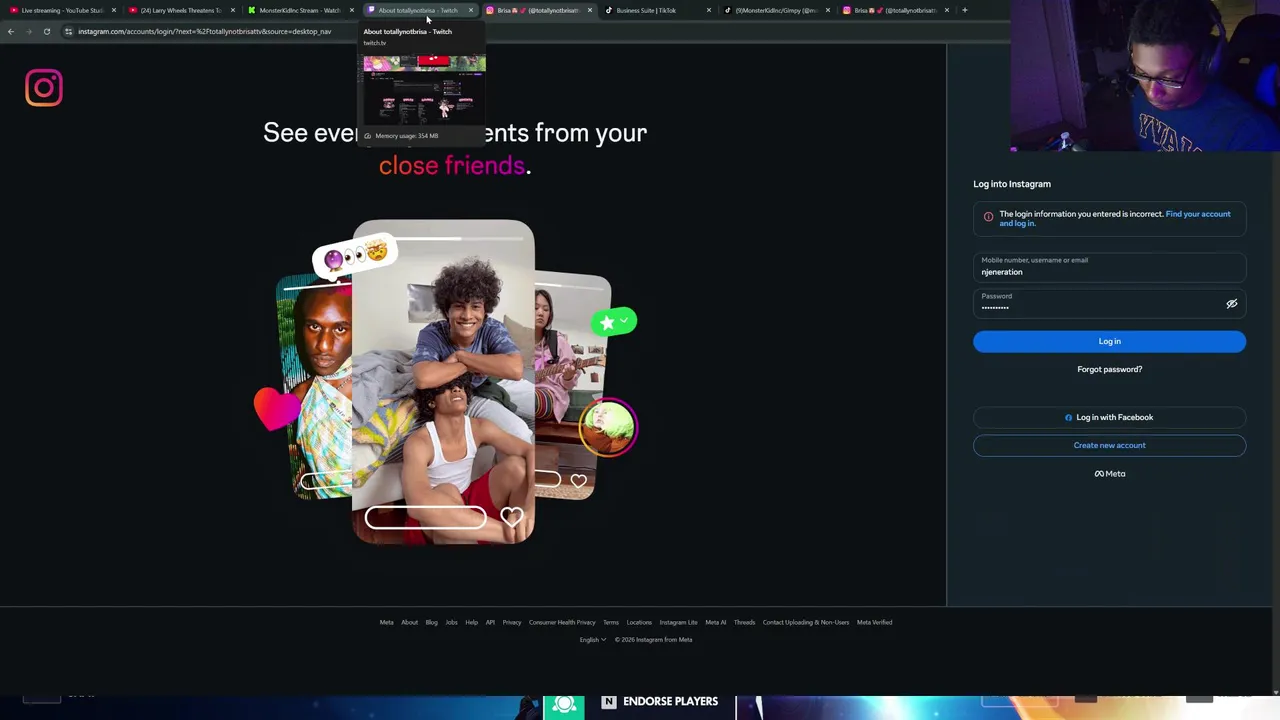This screenshot has height=720, width=1280.
Task: Click the Log into Instagram heading
Action: [x=1012, y=184]
